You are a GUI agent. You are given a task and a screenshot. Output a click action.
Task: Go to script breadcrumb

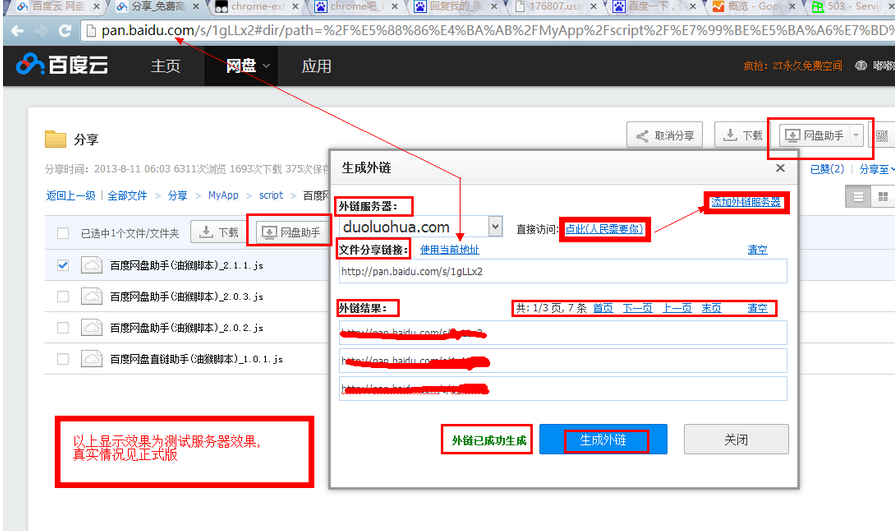pos(271,195)
